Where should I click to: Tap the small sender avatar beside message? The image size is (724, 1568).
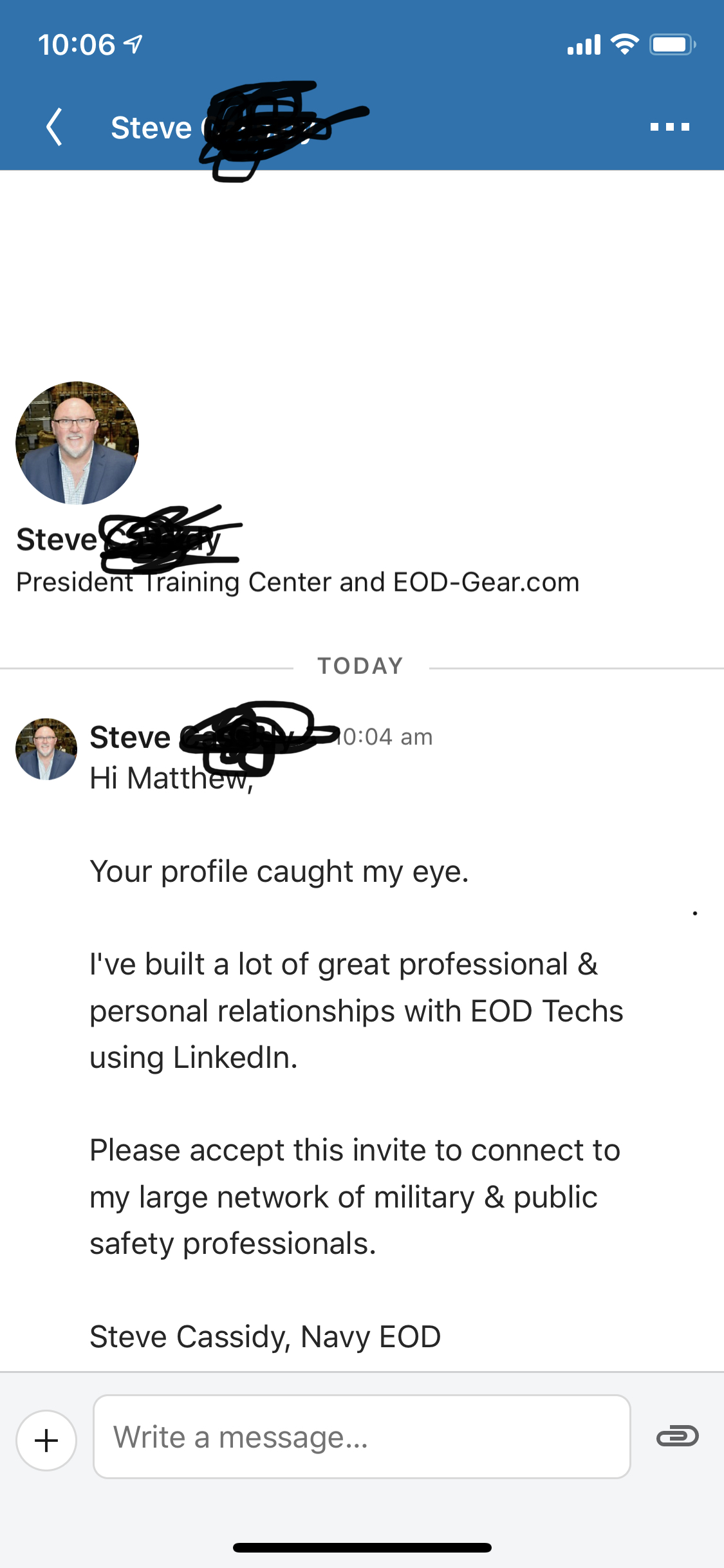click(46, 749)
